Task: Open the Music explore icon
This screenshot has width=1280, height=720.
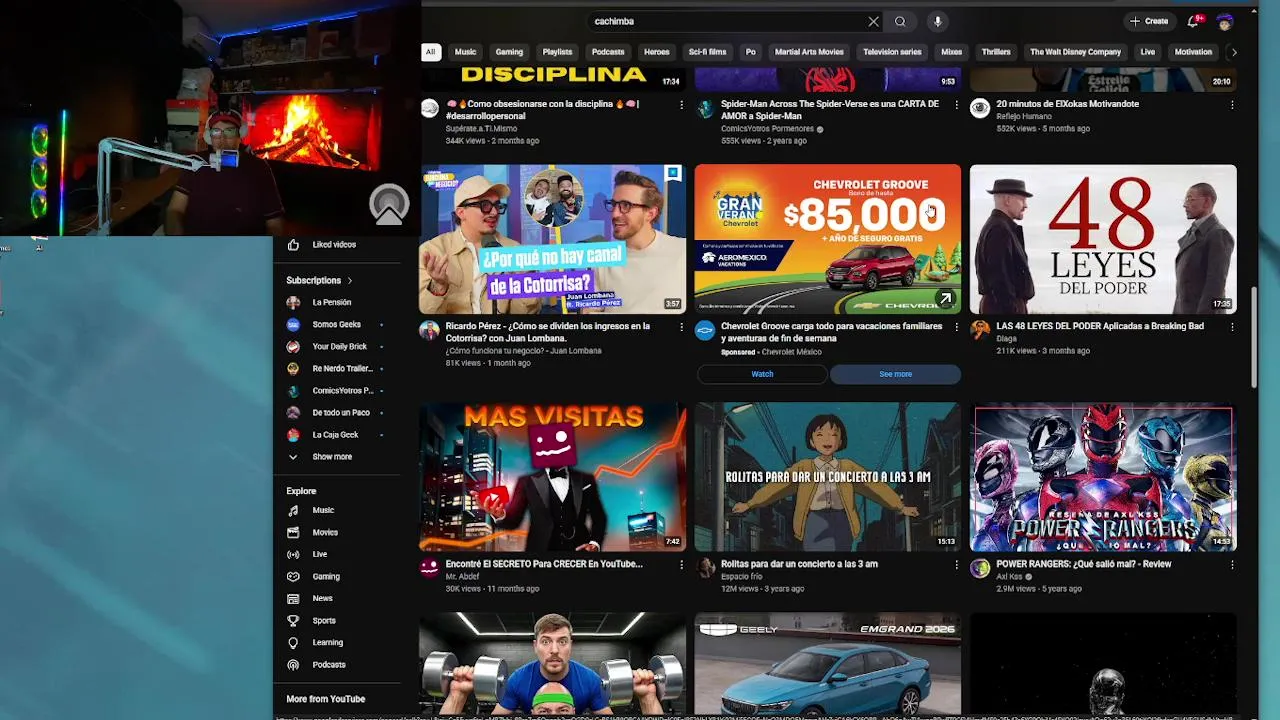Action: click(293, 511)
